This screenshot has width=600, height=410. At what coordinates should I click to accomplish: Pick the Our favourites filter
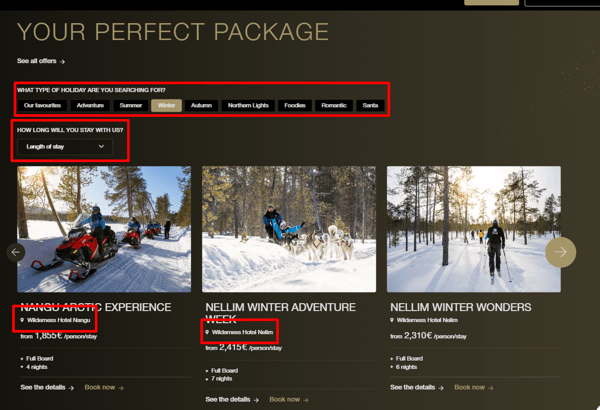[42, 105]
